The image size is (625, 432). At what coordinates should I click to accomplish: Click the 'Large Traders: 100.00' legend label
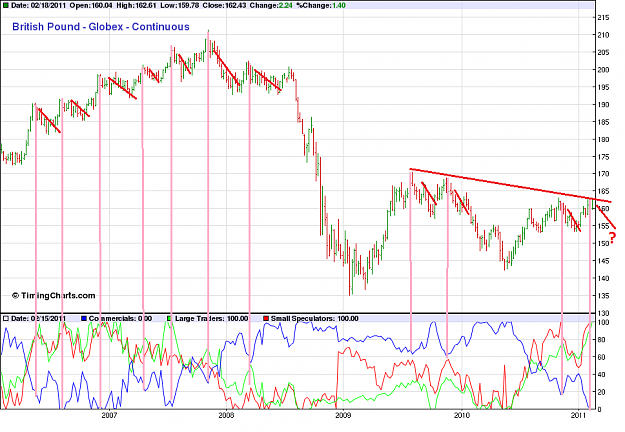tap(211, 318)
